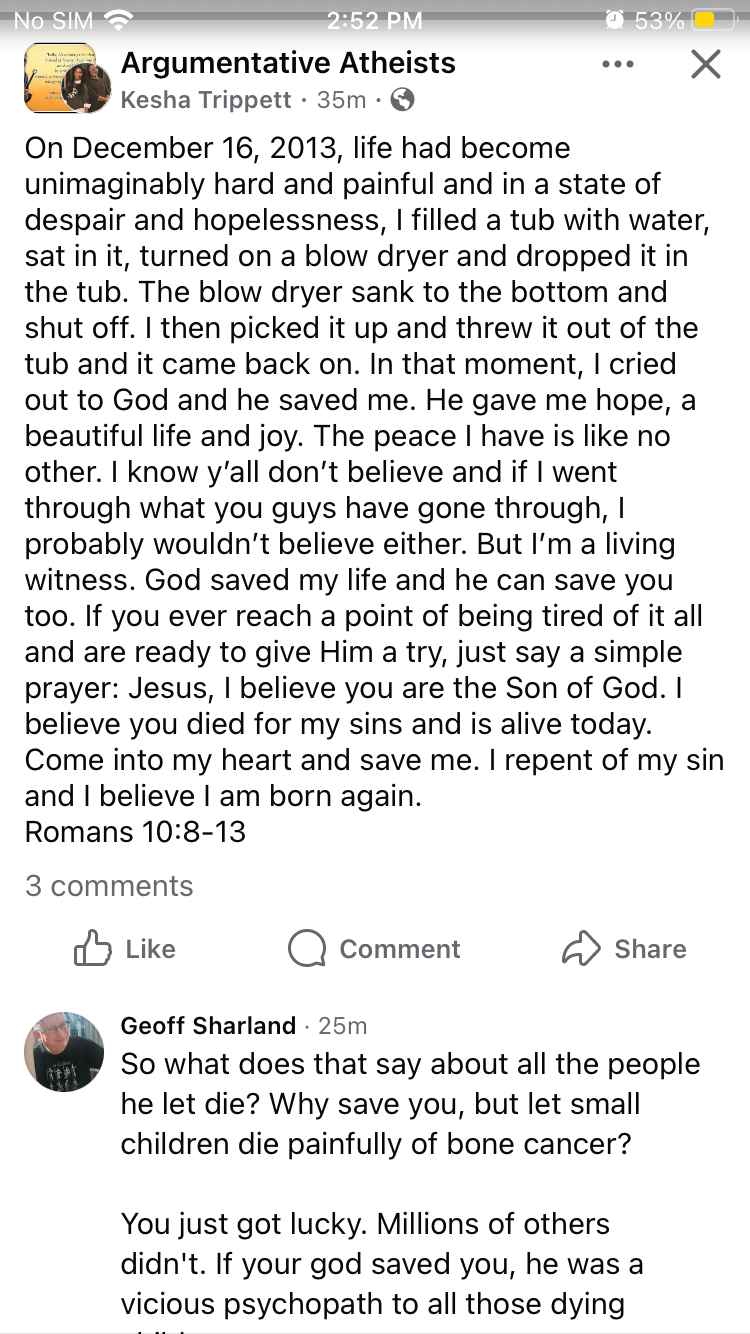Viewport: 750px width, 1334px height.
Task: Tap the globe public-privacy icon
Action: point(402,100)
